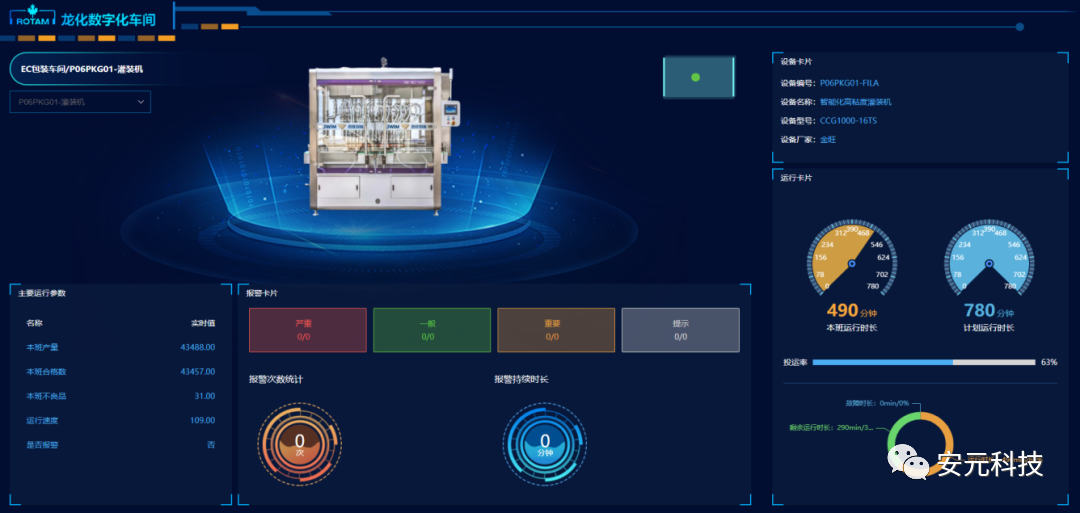Click the 龙化数字化车间 title text

pos(108,18)
